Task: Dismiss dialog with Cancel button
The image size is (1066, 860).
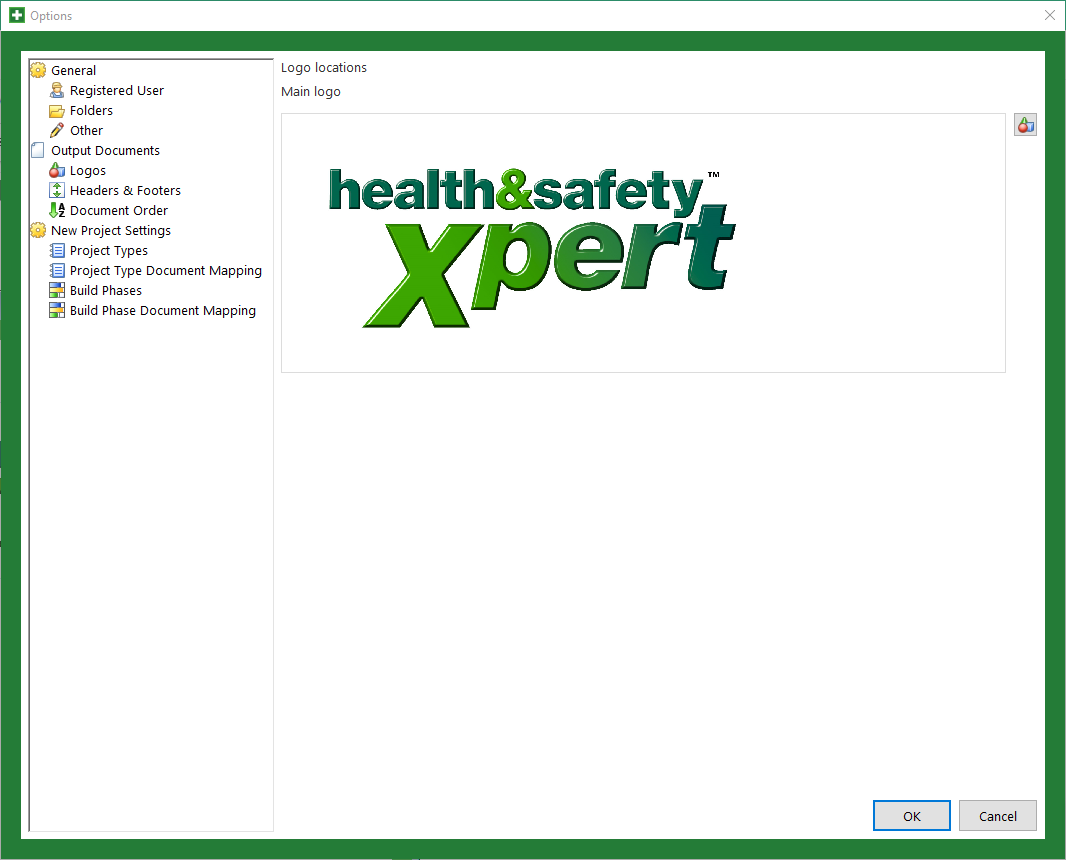Action: [x=997, y=815]
